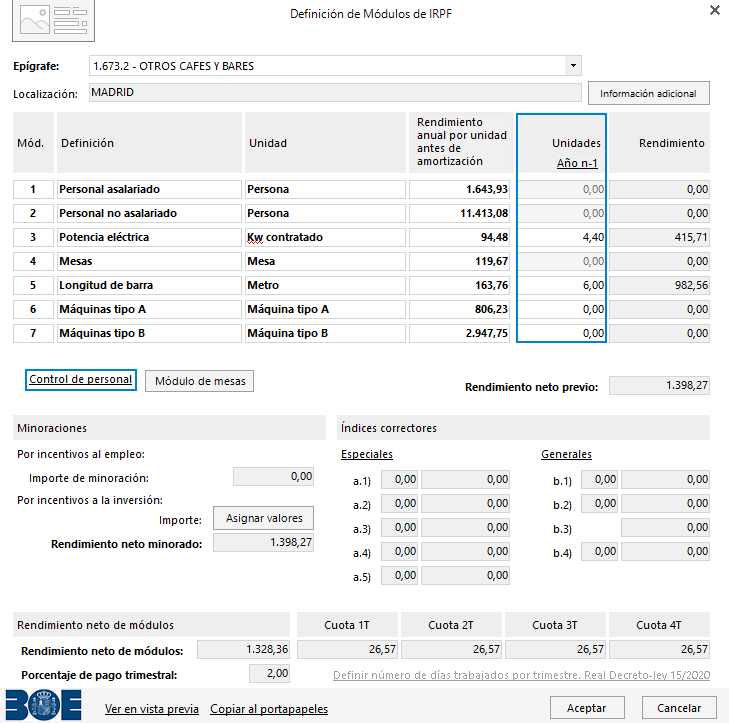Click the Longitud de barra definition cell
Viewport: 729px width, 723px height.
(x=149, y=285)
